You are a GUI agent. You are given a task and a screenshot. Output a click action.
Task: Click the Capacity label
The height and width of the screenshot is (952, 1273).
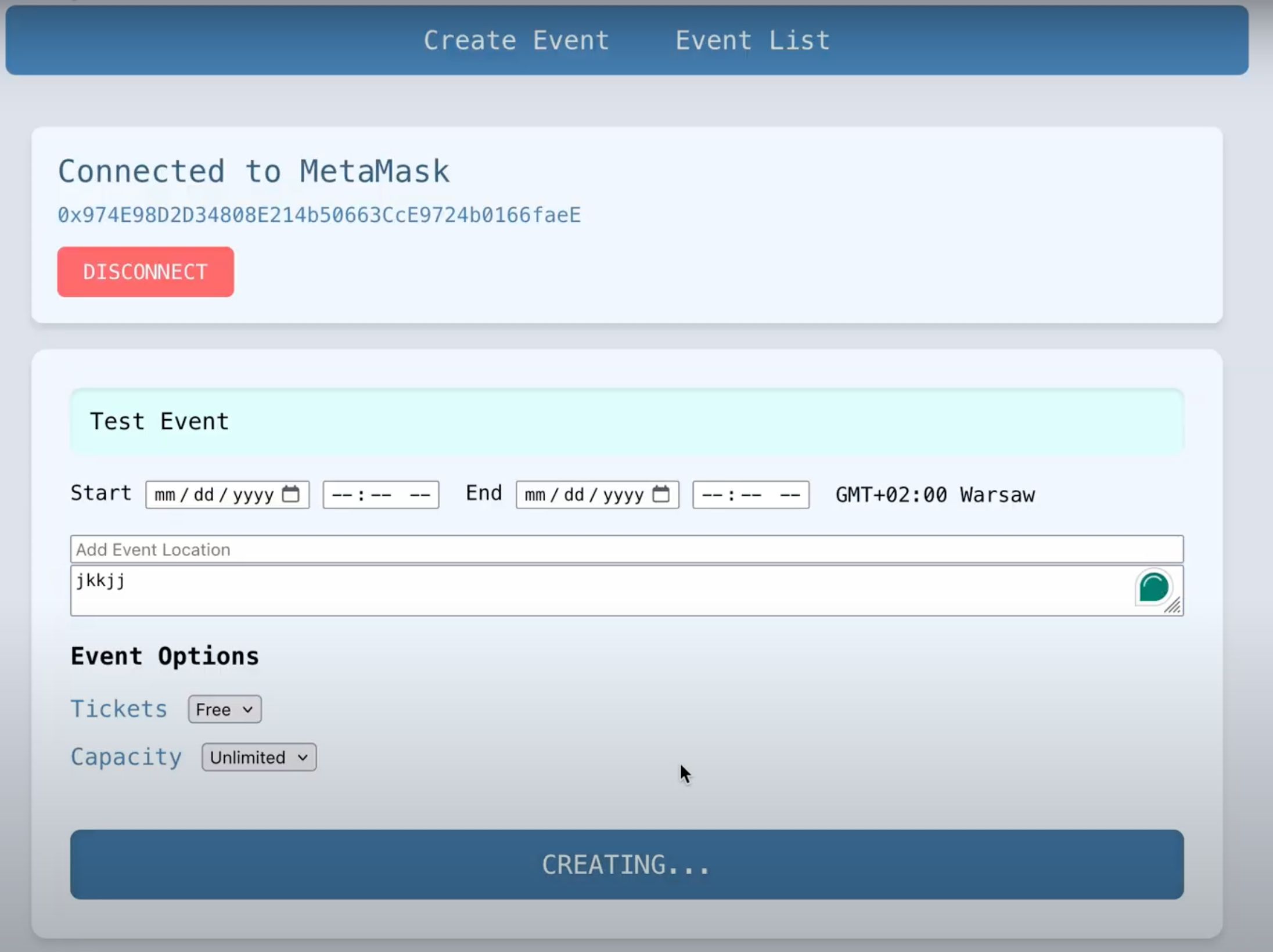pos(126,757)
